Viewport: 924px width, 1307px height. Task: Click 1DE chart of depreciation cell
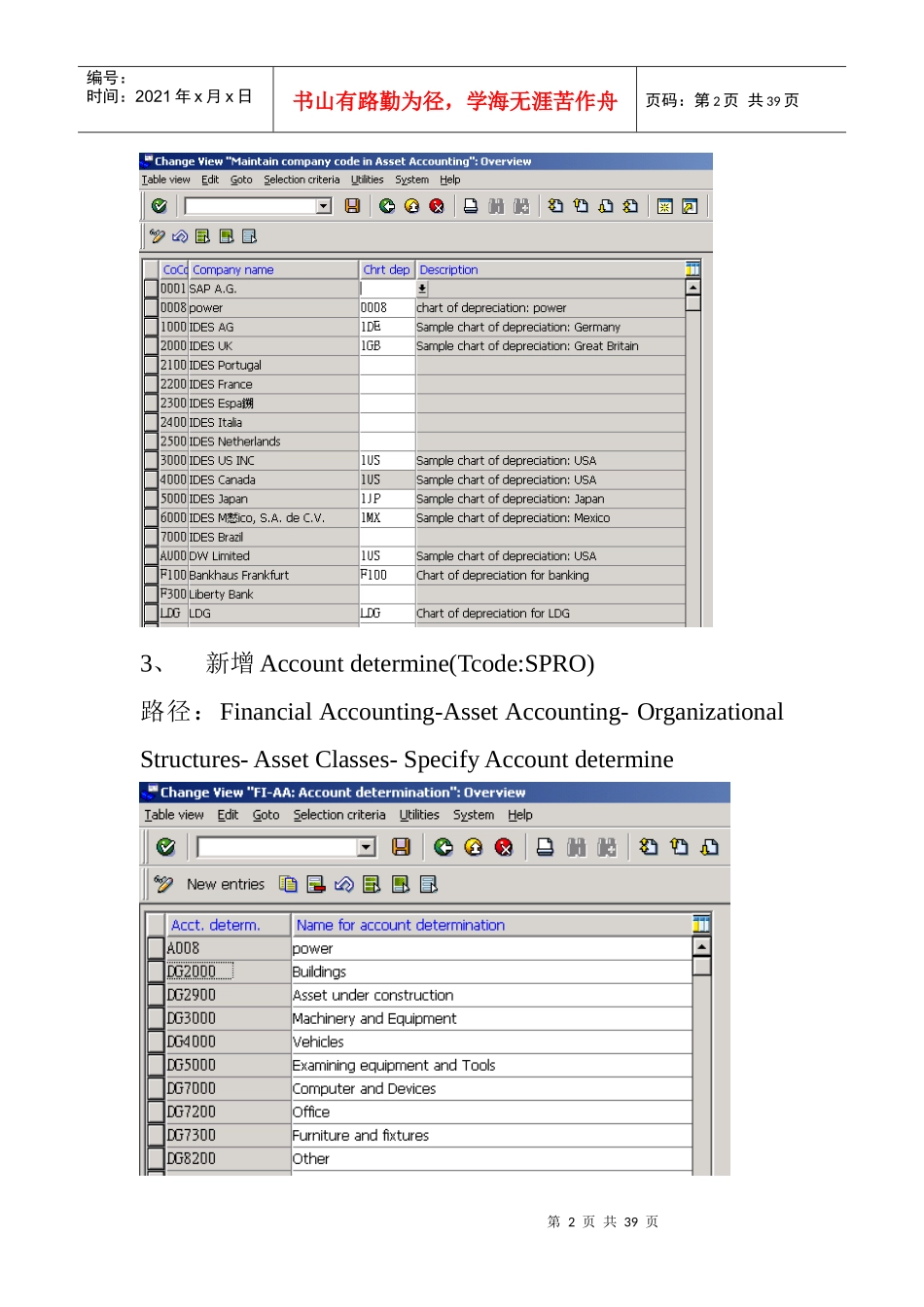click(387, 327)
